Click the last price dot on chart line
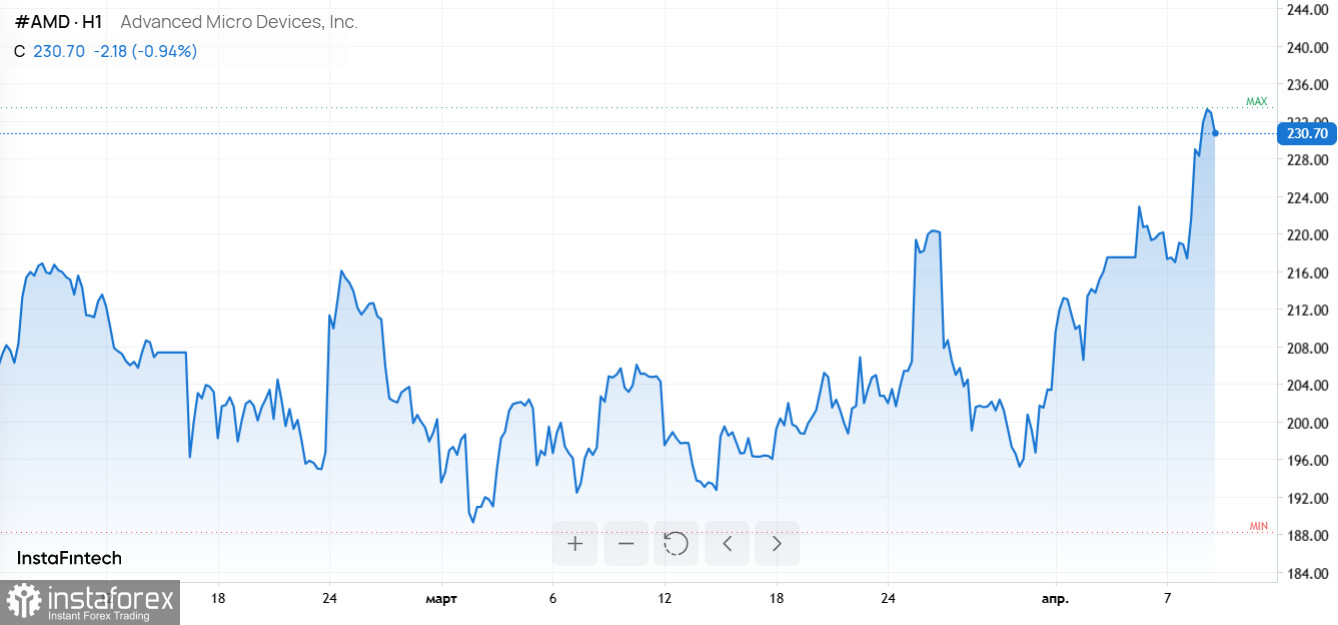The width and height of the screenshot is (1338, 625). [x=1215, y=133]
